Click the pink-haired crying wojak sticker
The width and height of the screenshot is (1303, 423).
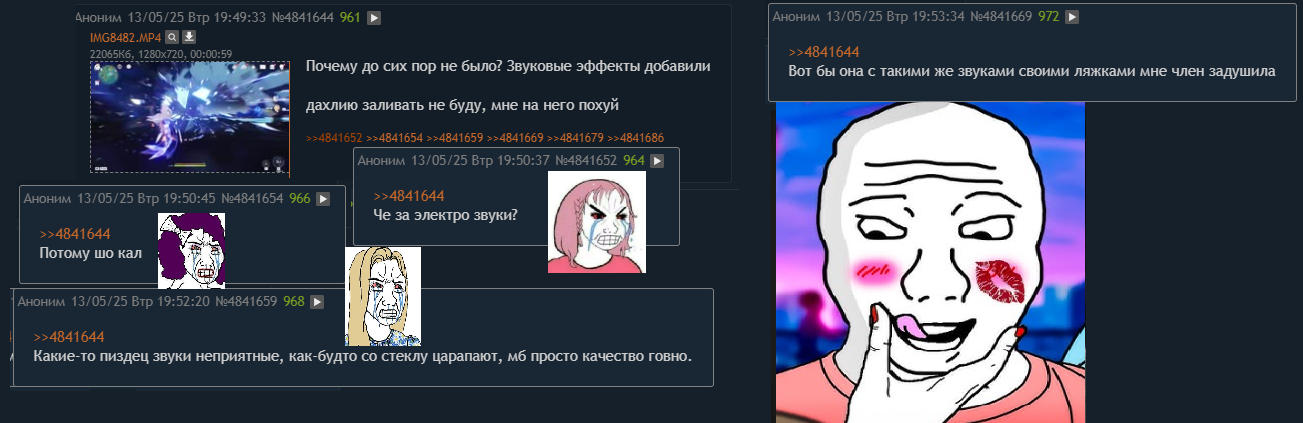[x=597, y=222]
